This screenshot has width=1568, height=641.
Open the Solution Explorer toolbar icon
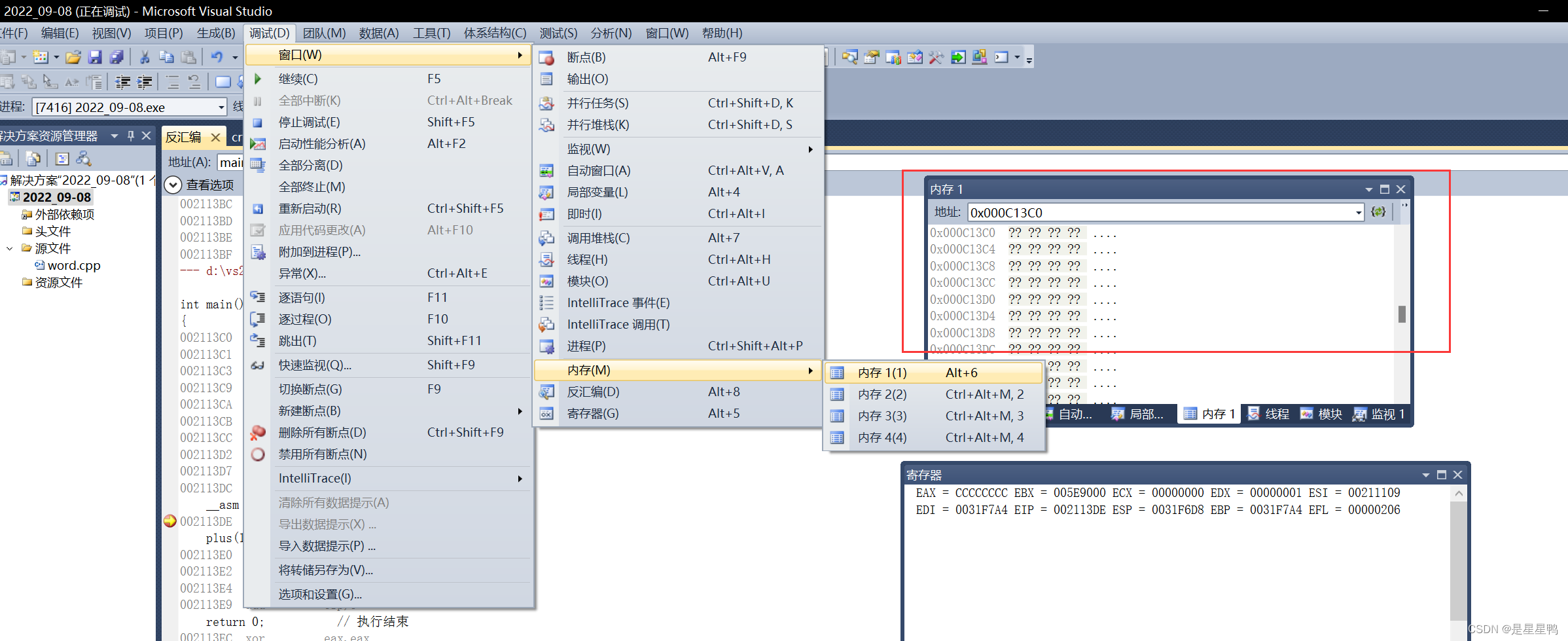pyautogui.click(x=849, y=58)
